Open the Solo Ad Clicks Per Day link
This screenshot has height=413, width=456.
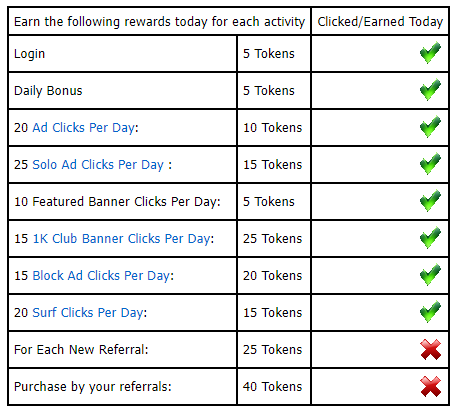pos(98,165)
